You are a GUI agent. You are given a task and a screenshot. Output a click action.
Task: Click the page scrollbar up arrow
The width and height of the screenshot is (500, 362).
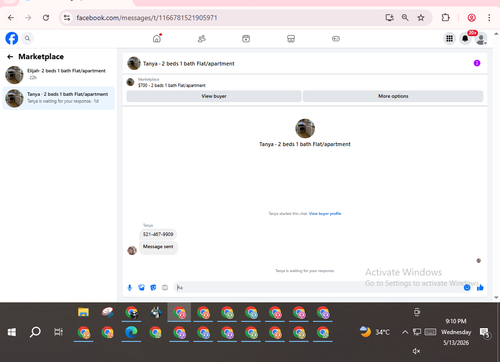[496, 34]
